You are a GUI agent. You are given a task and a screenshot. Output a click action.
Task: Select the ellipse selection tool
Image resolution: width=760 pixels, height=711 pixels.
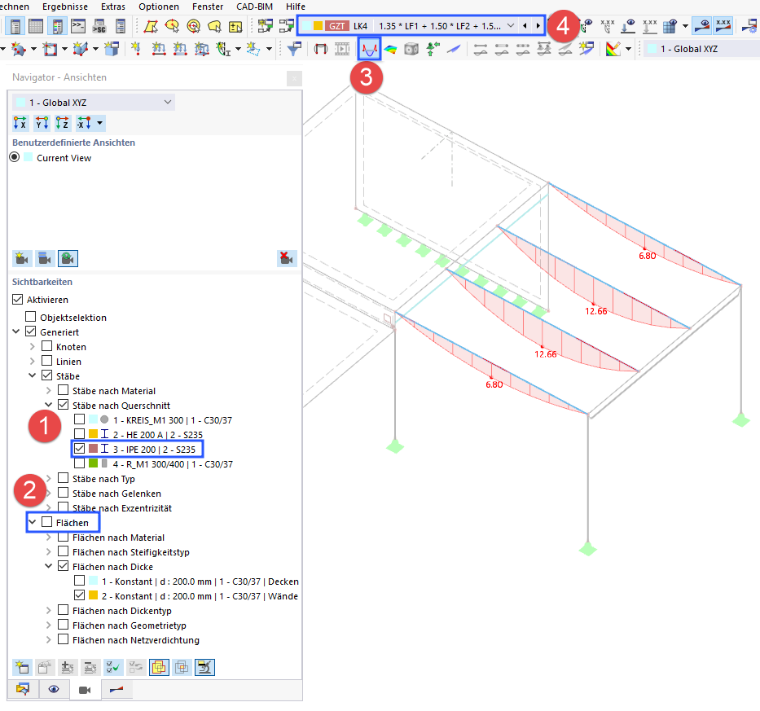click(x=172, y=26)
